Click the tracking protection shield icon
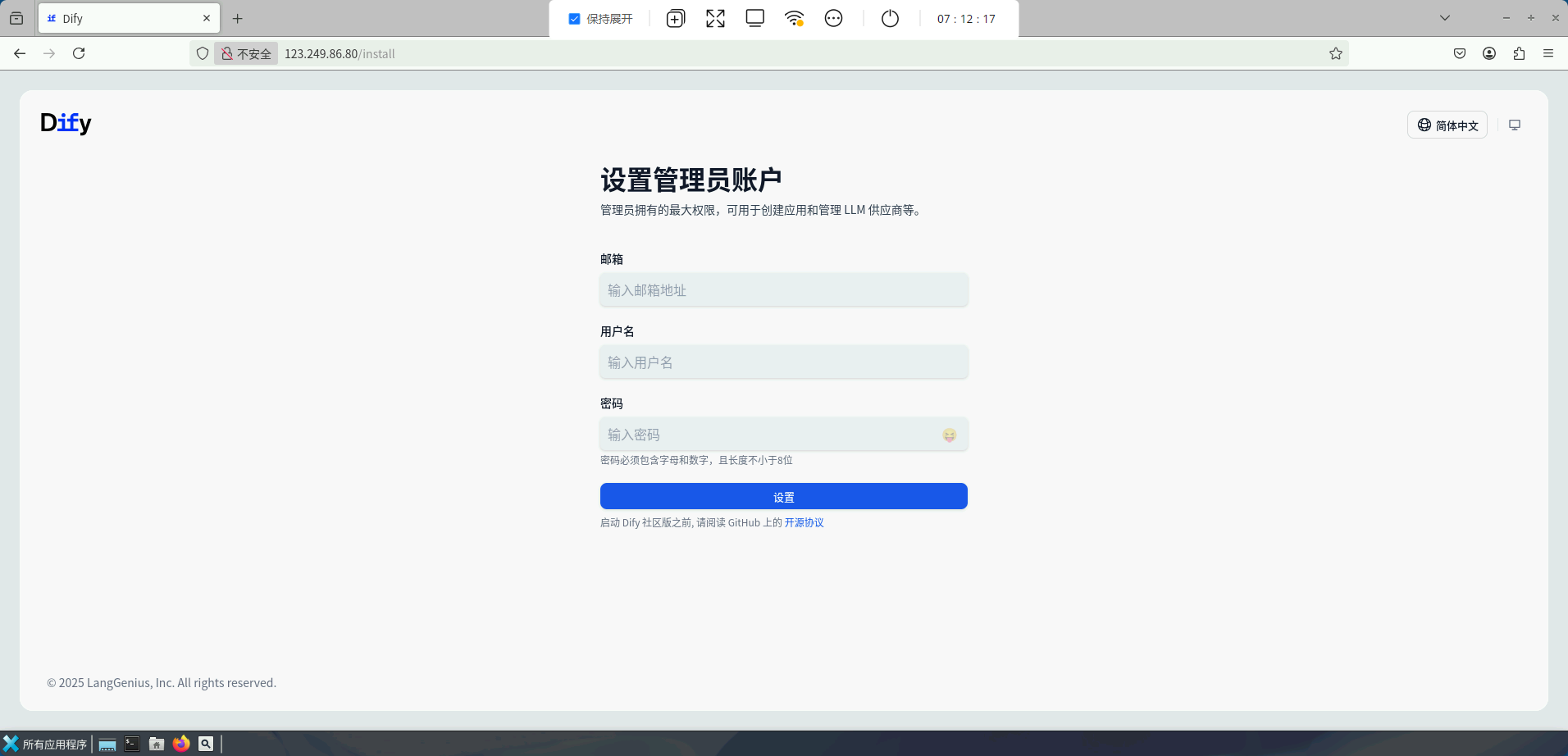Screen dimensions: 1568x756 (x=203, y=53)
